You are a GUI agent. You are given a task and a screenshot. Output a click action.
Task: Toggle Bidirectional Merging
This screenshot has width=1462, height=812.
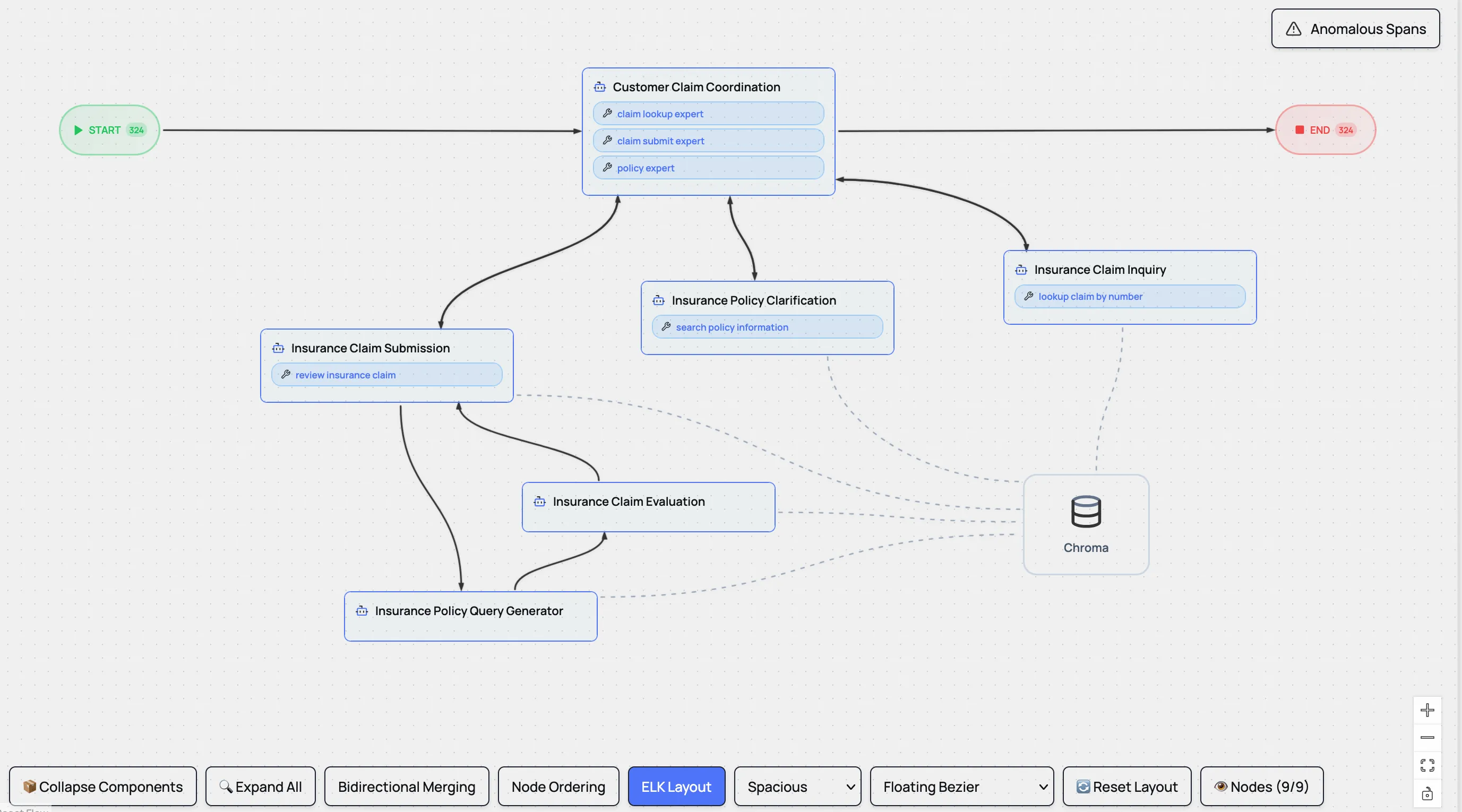(406, 786)
